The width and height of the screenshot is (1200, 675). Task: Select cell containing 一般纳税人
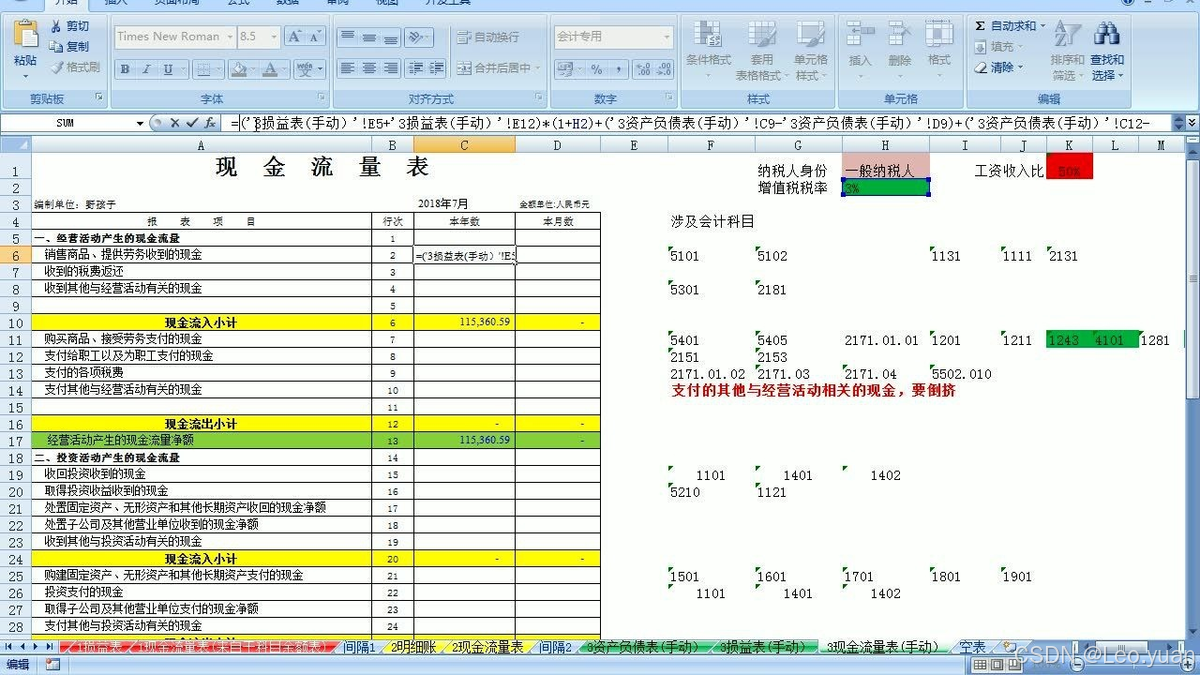[x=886, y=166]
